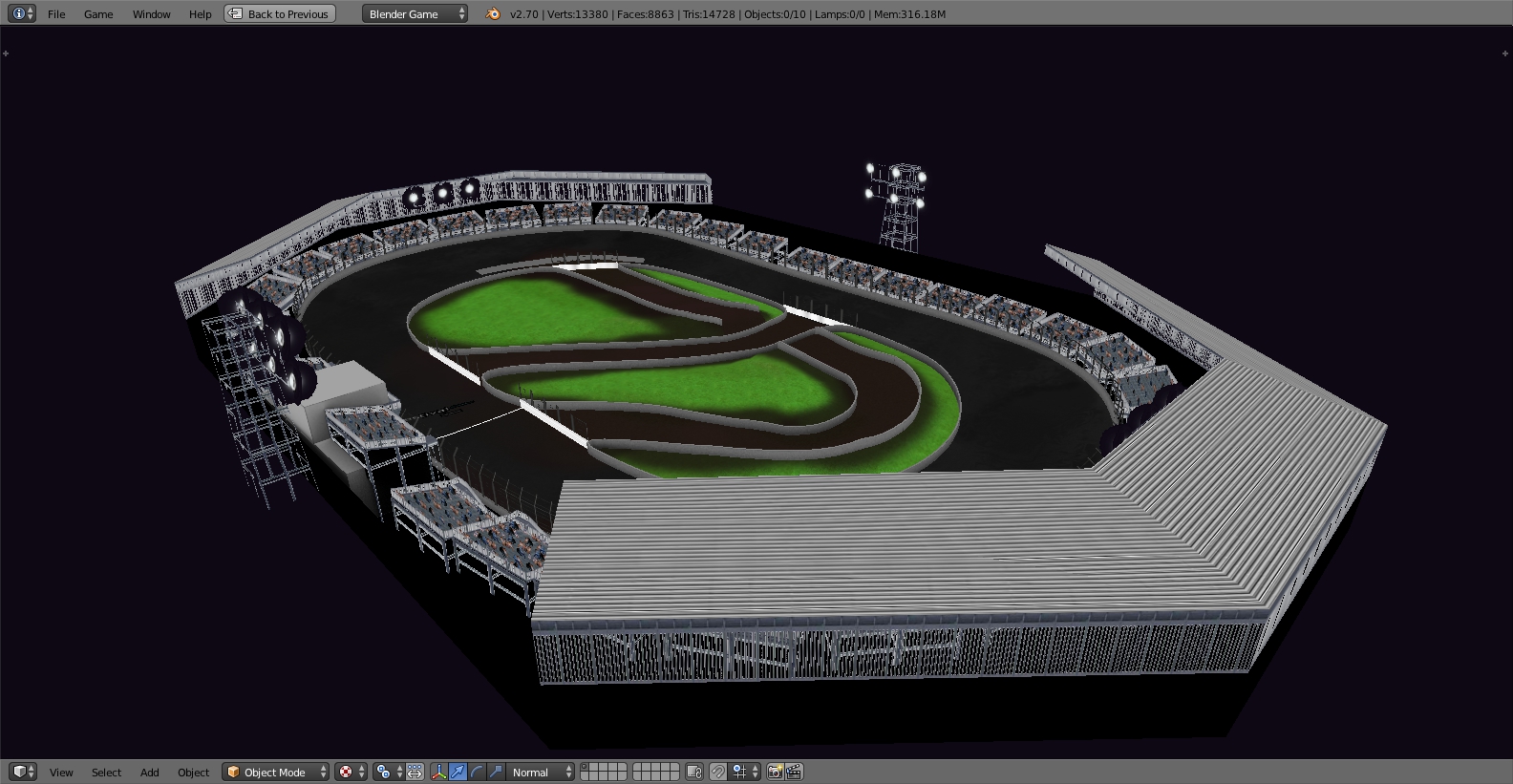Click the Blender logo icon
The width and height of the screenshot is (1513, 784).
click(492, 14)
